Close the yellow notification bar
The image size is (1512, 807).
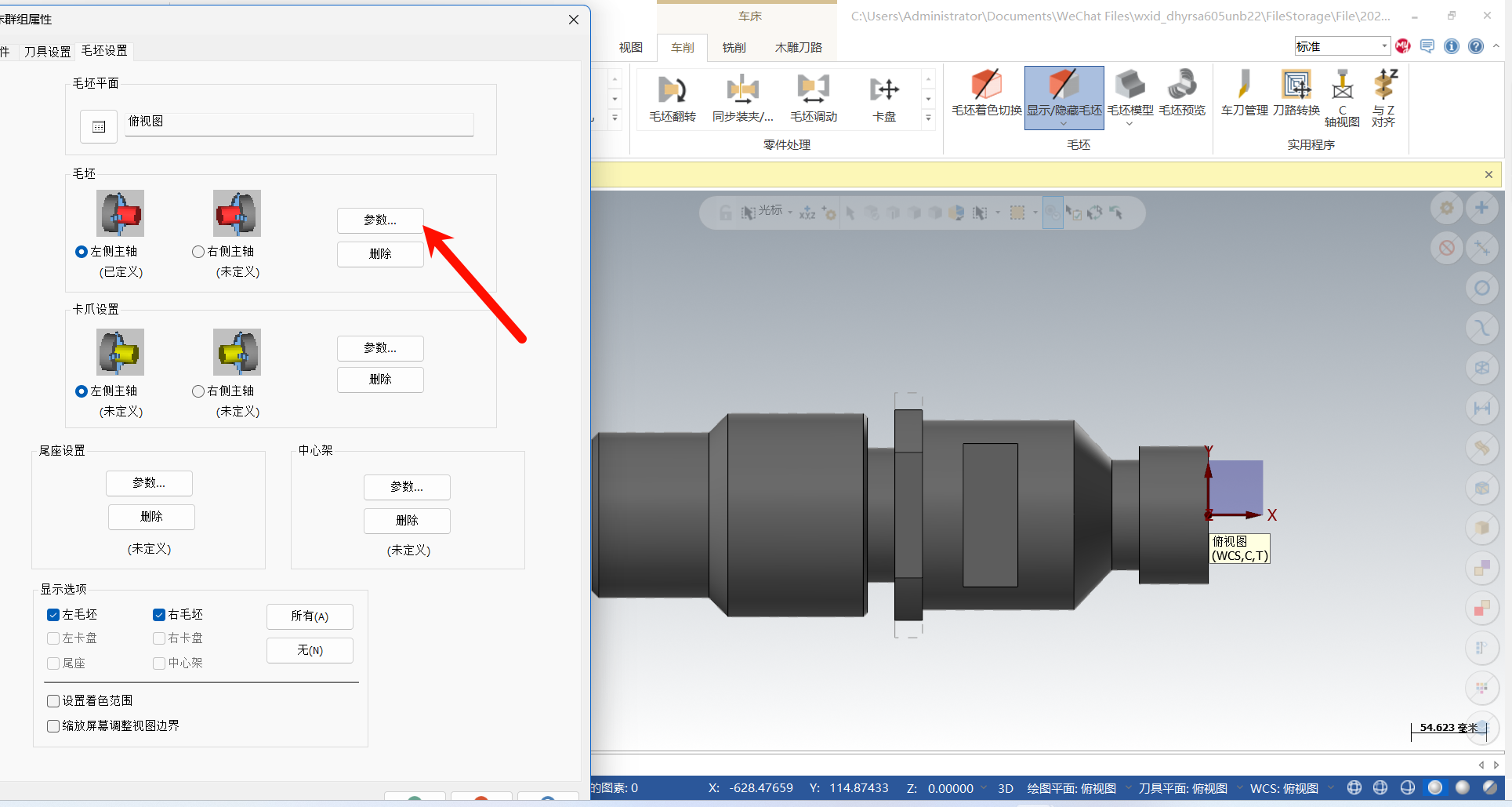click(x=1488, y=174)
